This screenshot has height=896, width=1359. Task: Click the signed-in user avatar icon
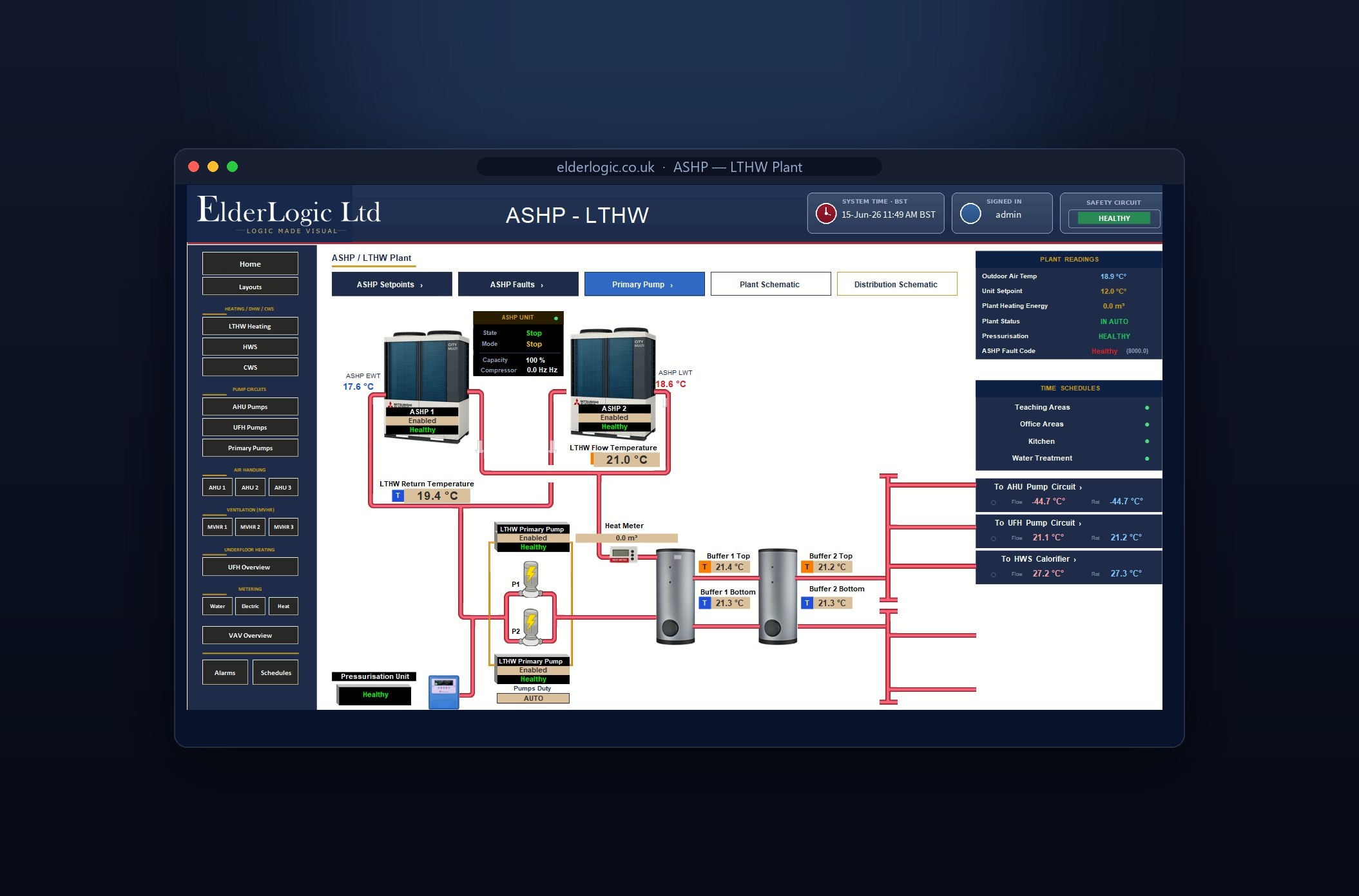click(x=970, y=213)
